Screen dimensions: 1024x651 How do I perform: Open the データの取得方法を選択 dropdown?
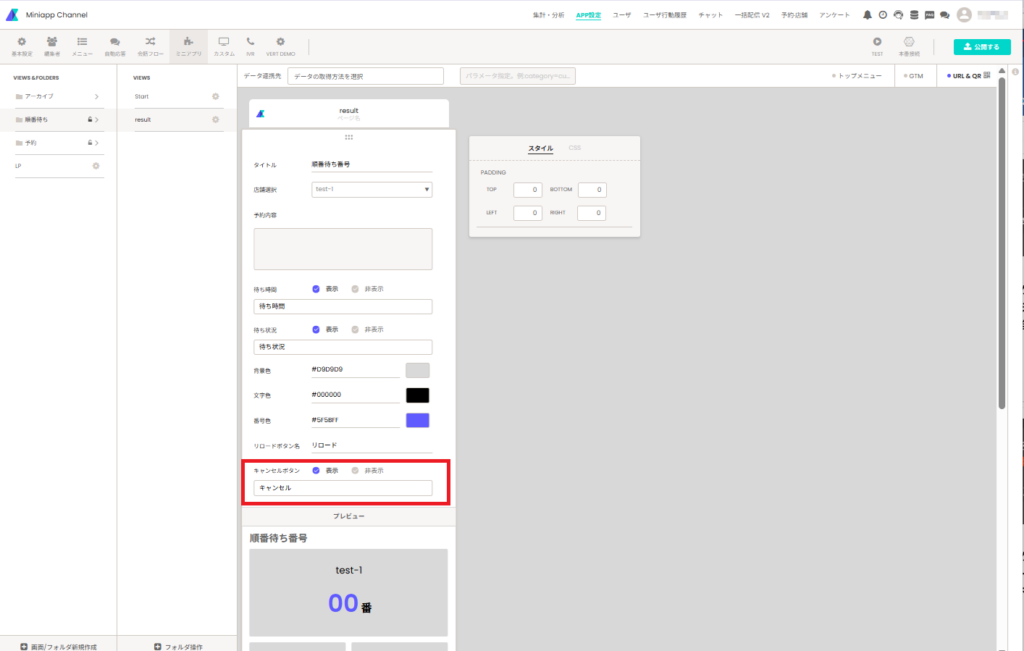pyautogui.click(x=365, y=76)
